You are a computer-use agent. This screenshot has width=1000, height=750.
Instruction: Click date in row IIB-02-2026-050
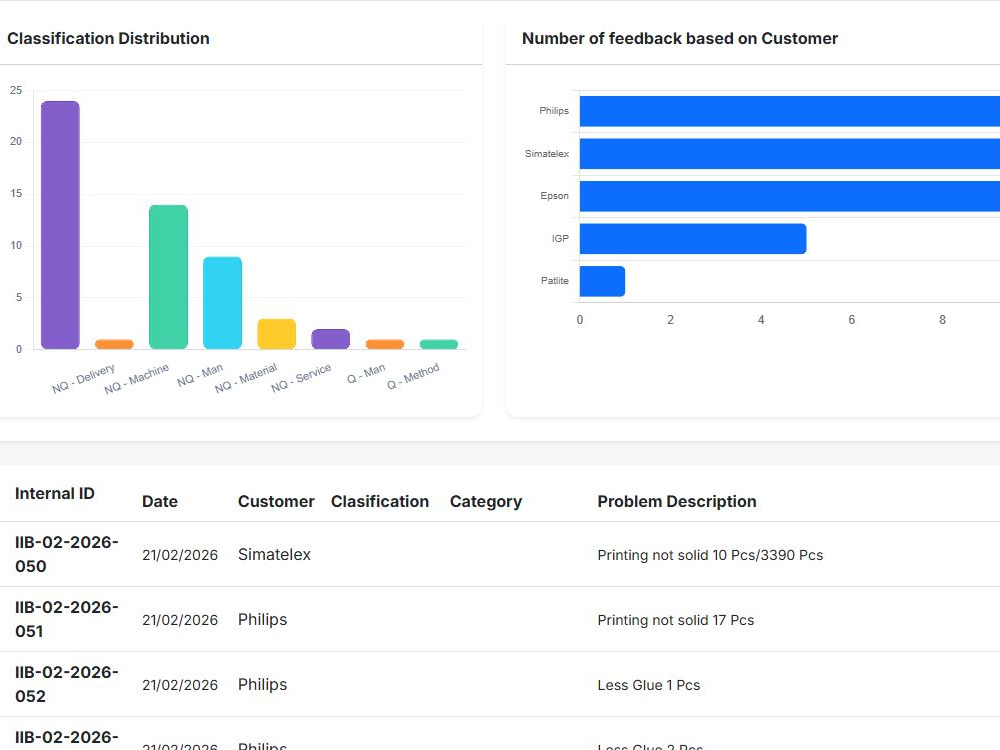[180, 555]
